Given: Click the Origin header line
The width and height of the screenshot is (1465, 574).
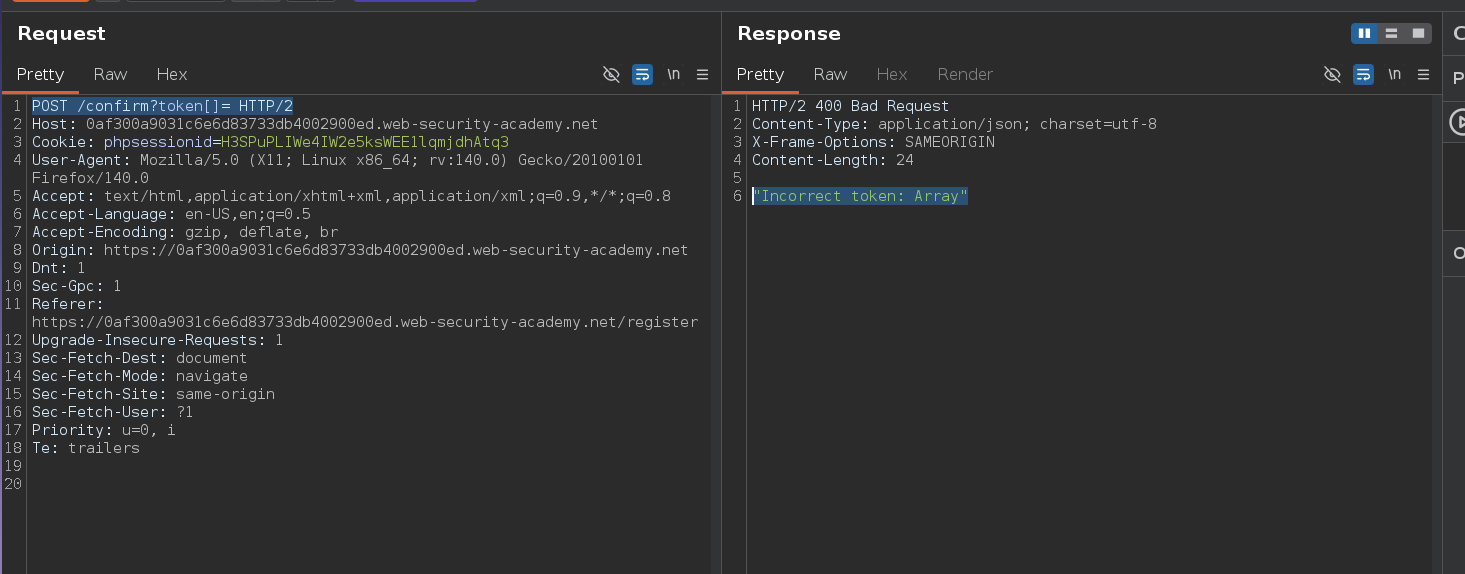Looking at the screenshot, I should (x=360, y=250).
